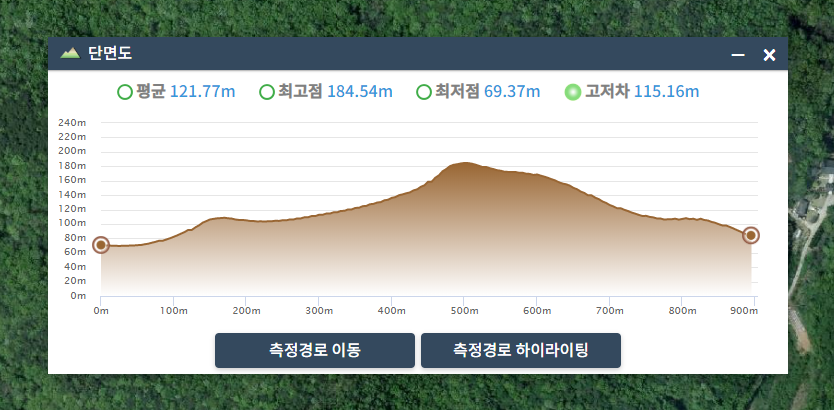
Task: Click the 500m distance axis label
Action: pyautogui.click(x=464, y=311)
